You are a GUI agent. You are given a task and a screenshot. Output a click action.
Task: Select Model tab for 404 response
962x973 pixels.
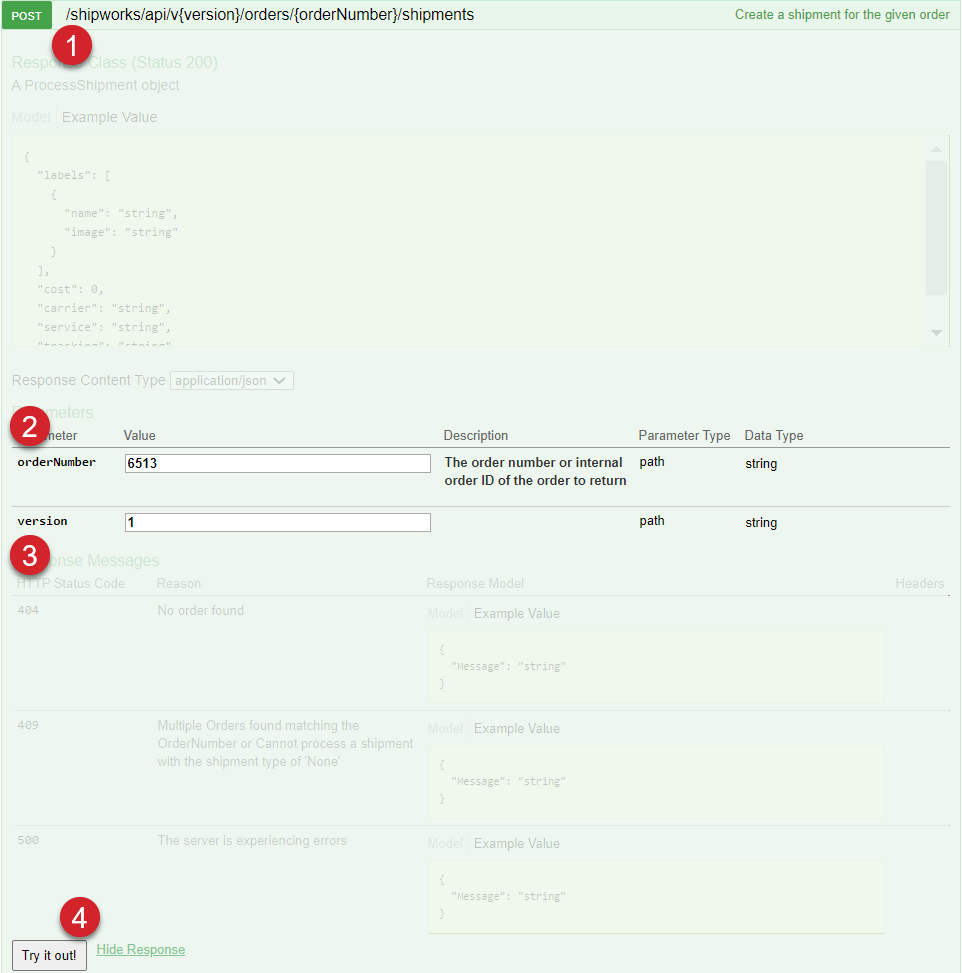point(445,614)
